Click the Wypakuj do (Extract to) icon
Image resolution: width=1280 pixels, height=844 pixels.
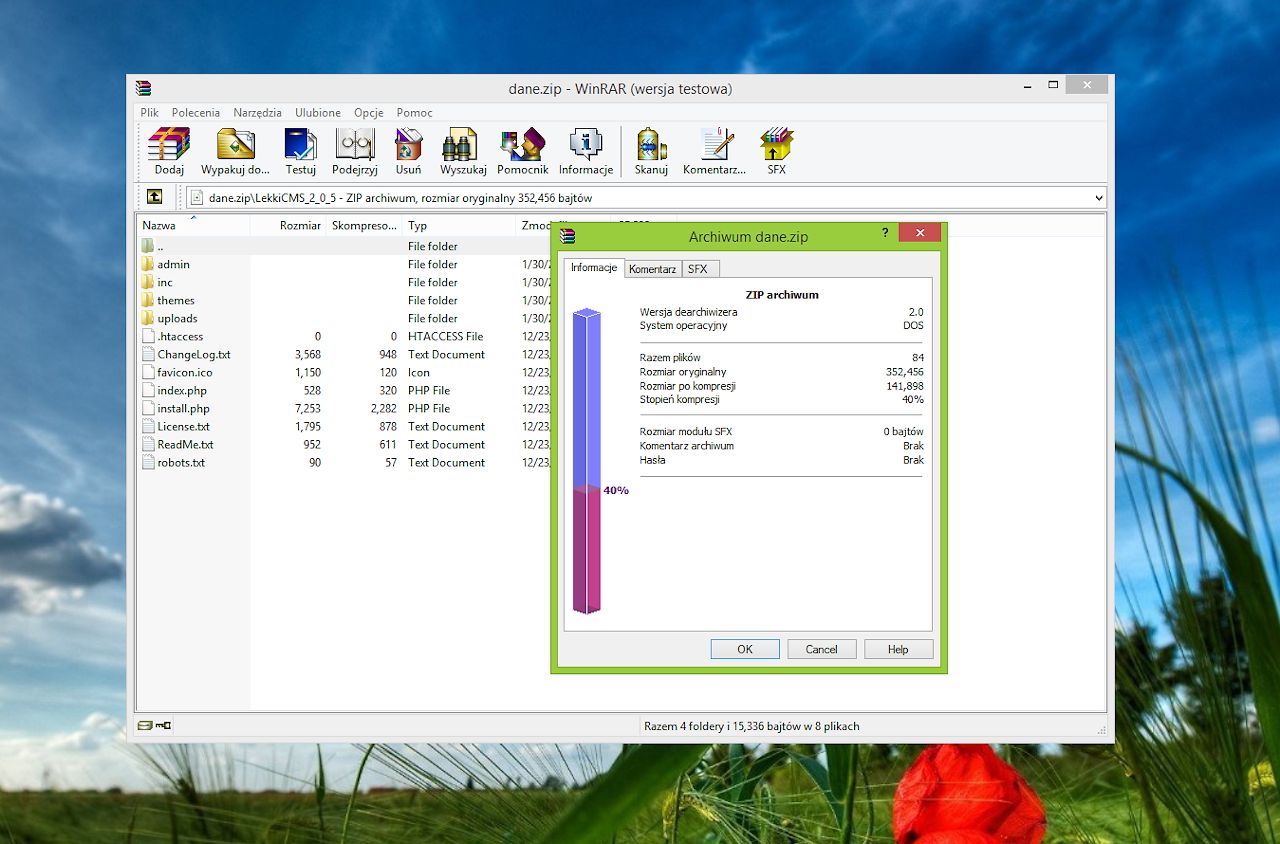(236, 145)
